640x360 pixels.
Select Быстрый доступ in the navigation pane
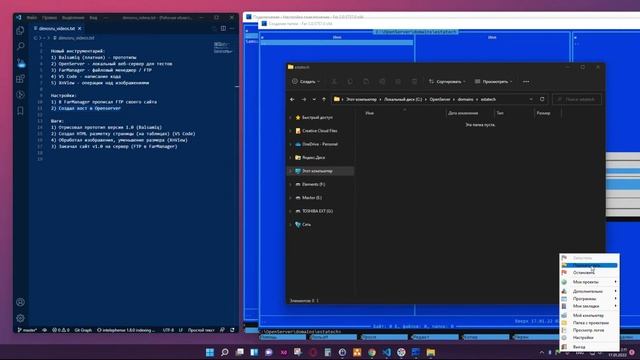coord(317,118)
